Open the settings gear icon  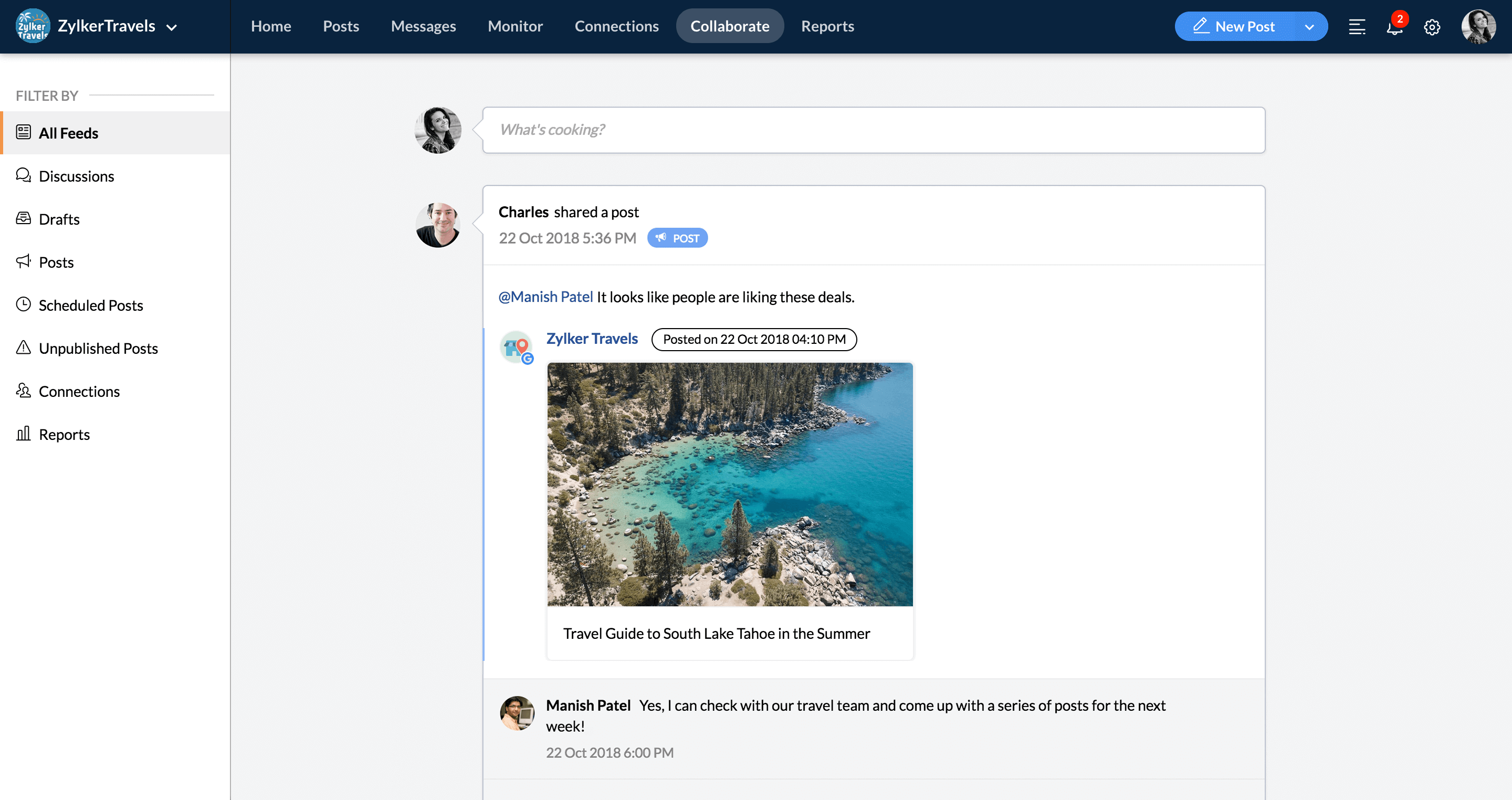[1432, 27]
